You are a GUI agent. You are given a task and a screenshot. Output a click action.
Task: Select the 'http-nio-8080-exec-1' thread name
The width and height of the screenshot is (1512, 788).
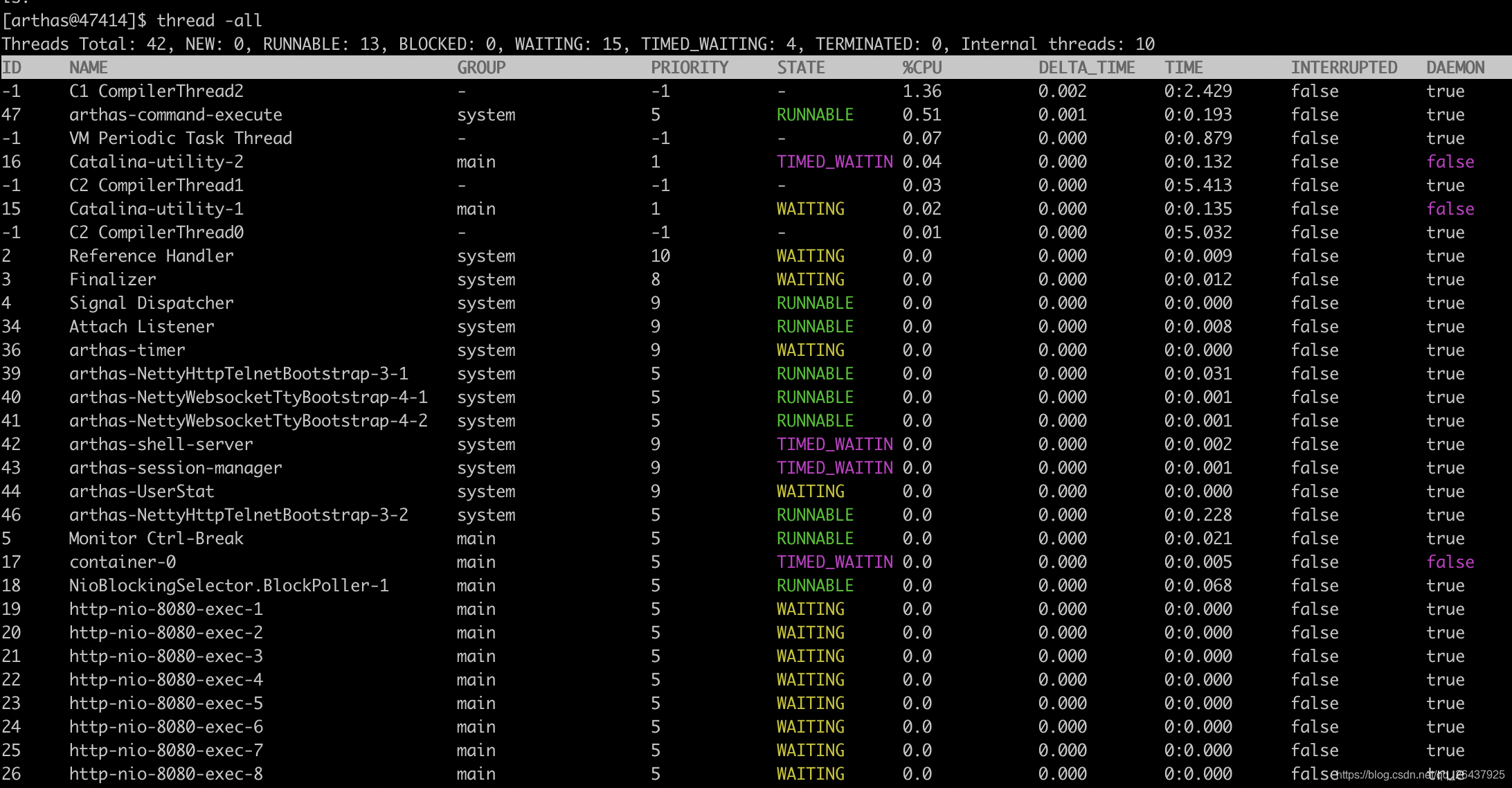166,609
